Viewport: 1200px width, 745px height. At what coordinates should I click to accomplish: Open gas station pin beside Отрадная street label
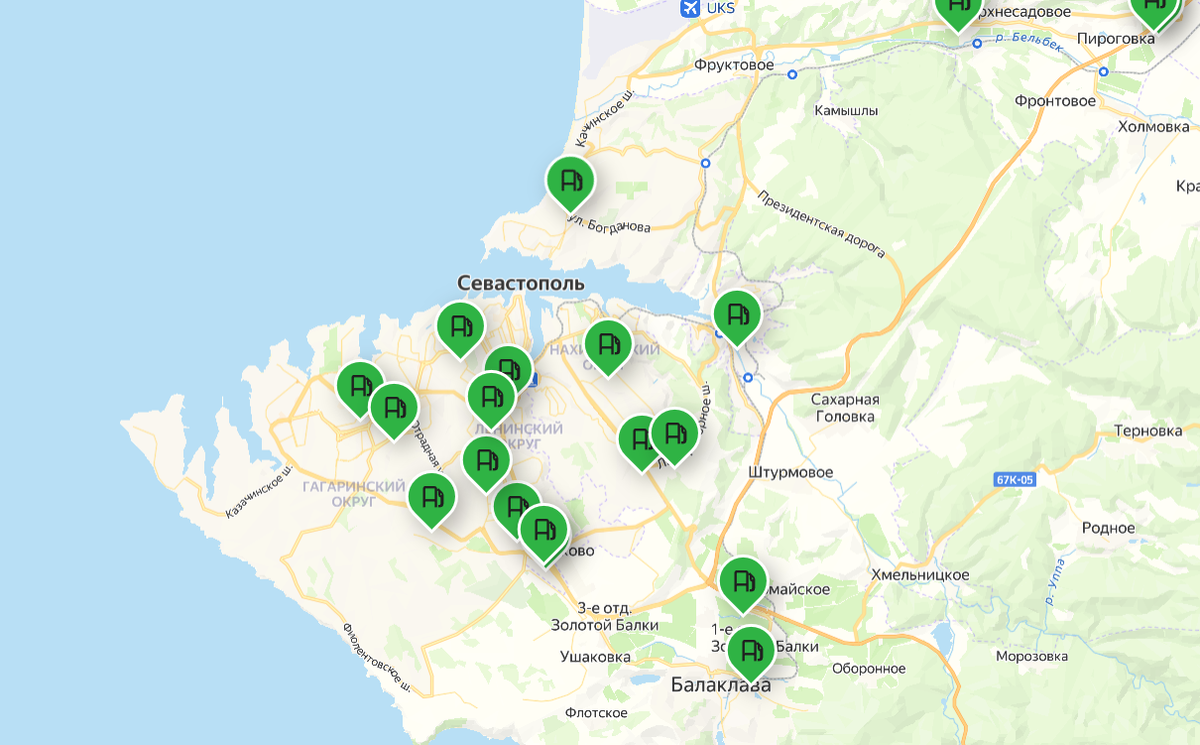394,408
